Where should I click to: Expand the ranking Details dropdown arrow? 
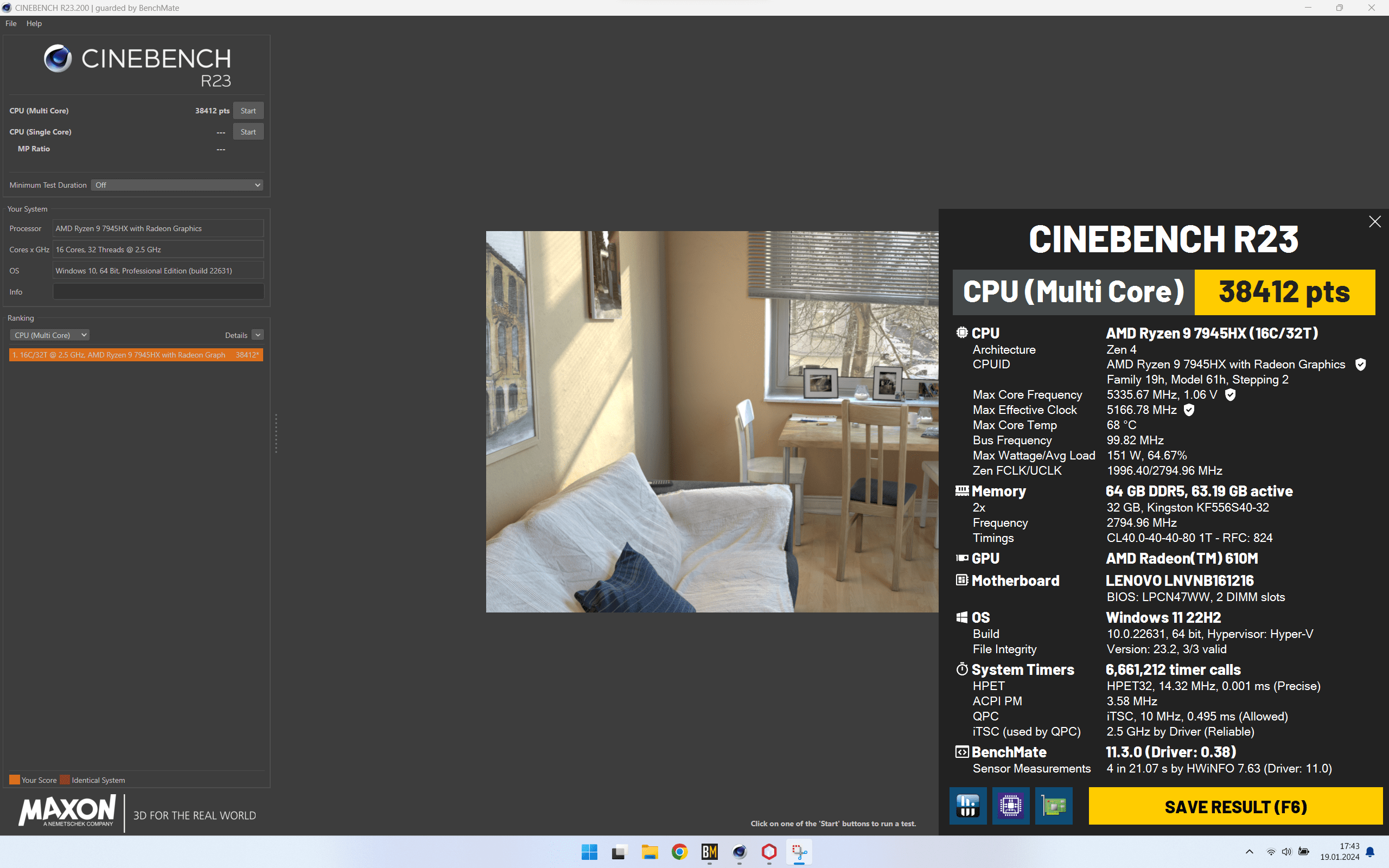(x=258, y=335)
